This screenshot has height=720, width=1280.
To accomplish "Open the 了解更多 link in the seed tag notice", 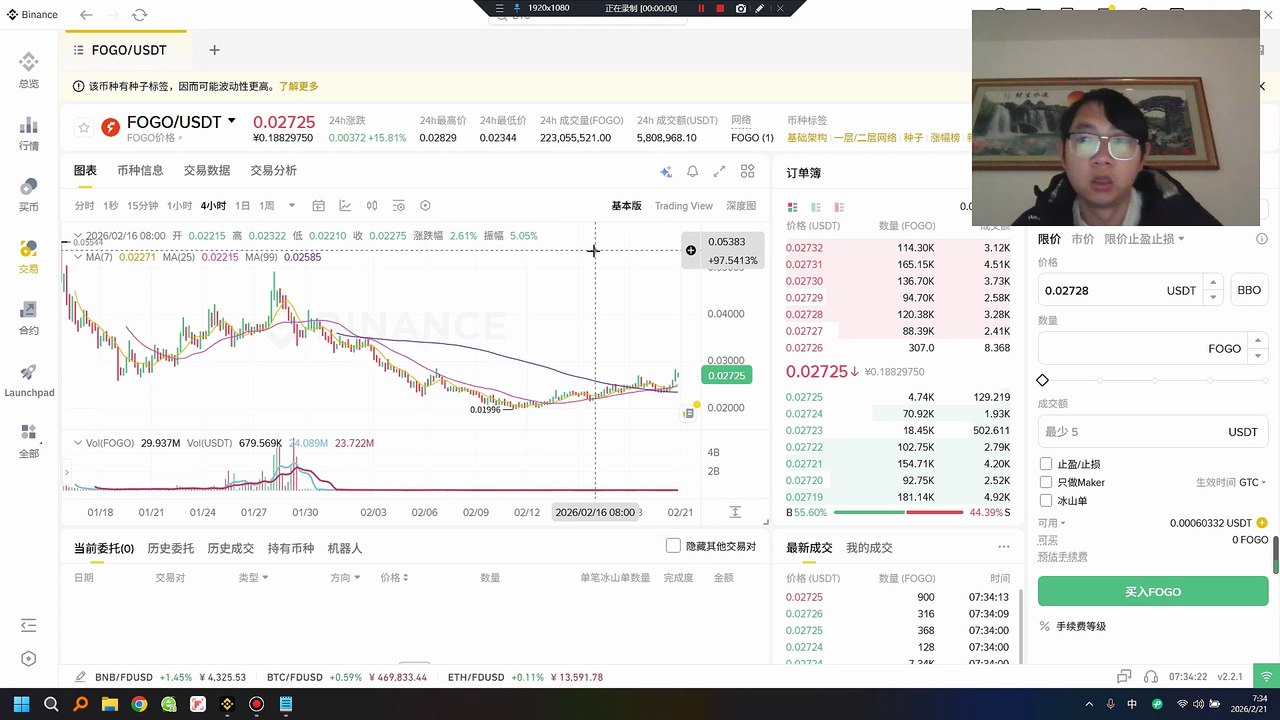I will click(298, 86).
